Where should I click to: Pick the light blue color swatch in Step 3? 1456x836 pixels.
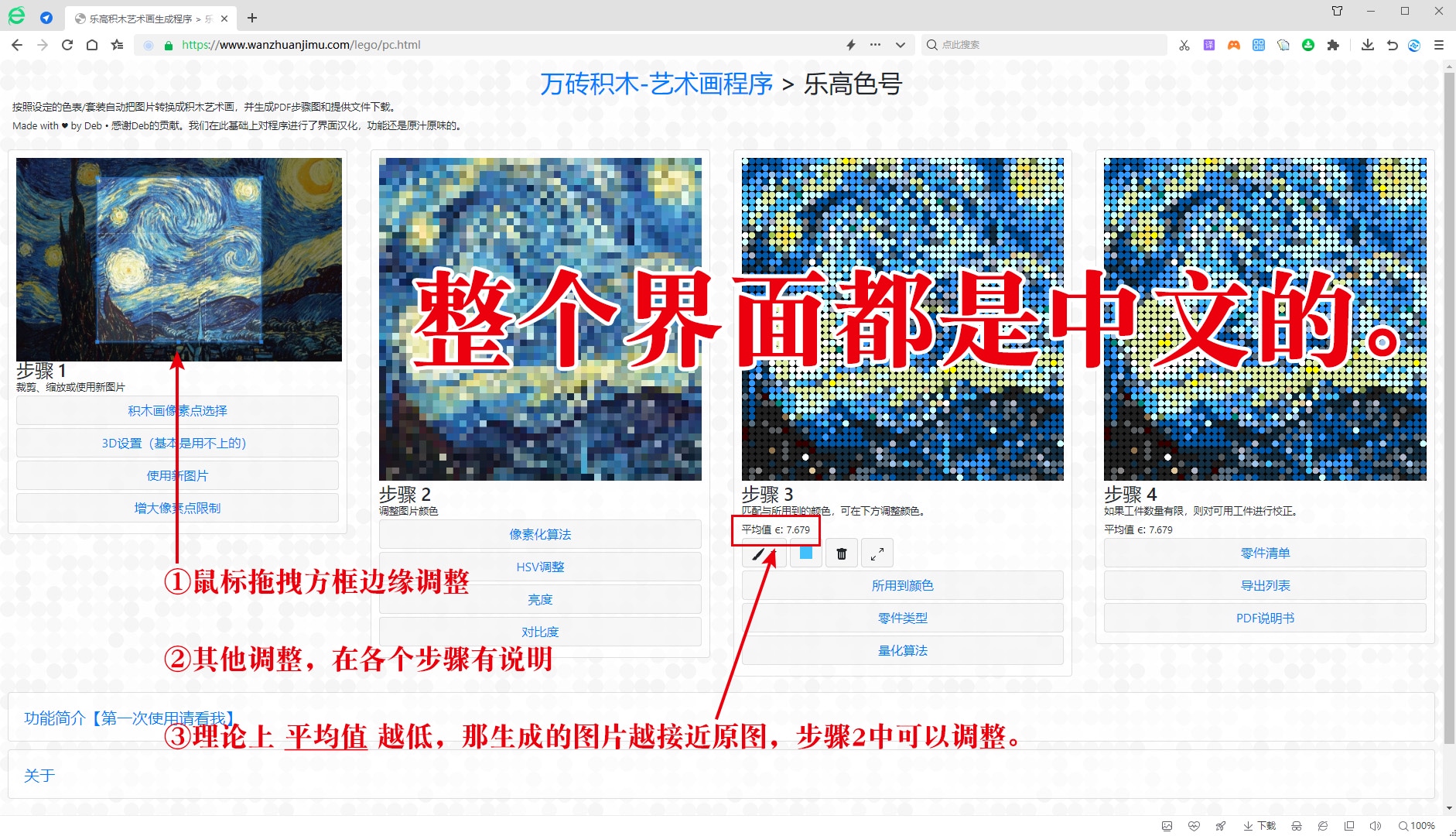806,553
